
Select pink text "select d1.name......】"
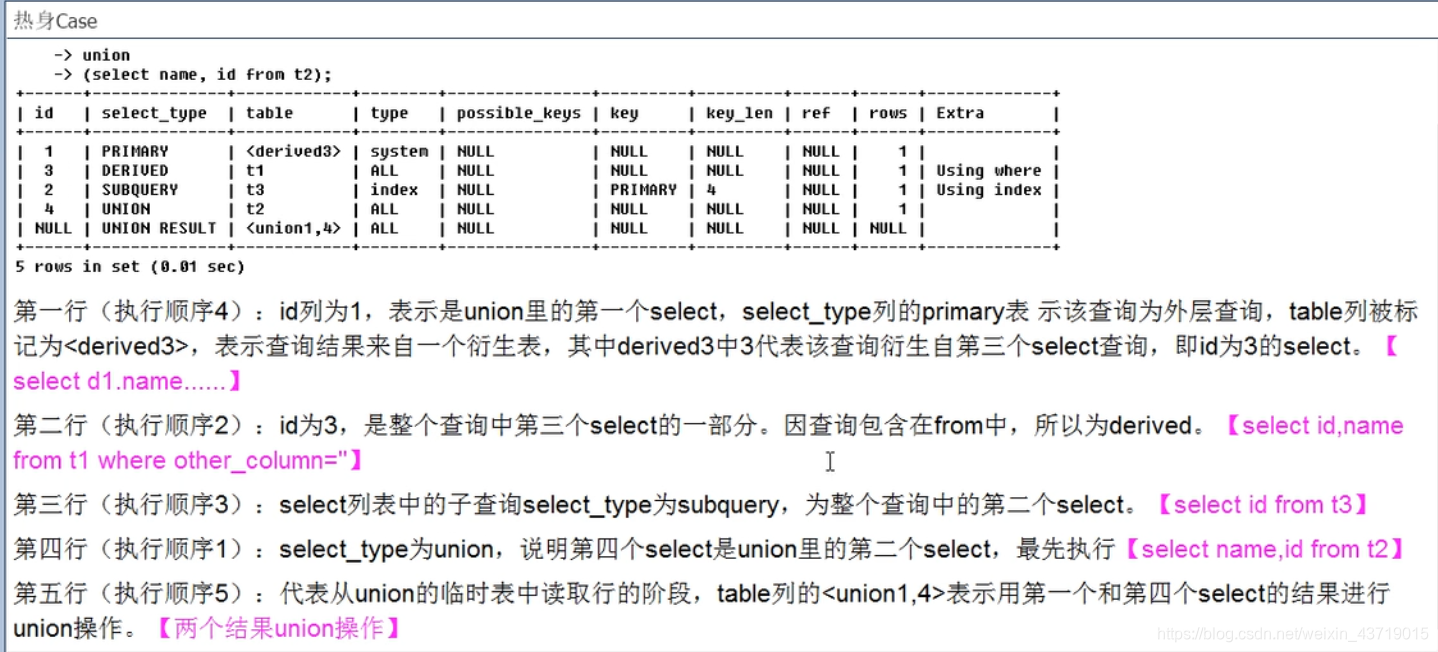128,381
